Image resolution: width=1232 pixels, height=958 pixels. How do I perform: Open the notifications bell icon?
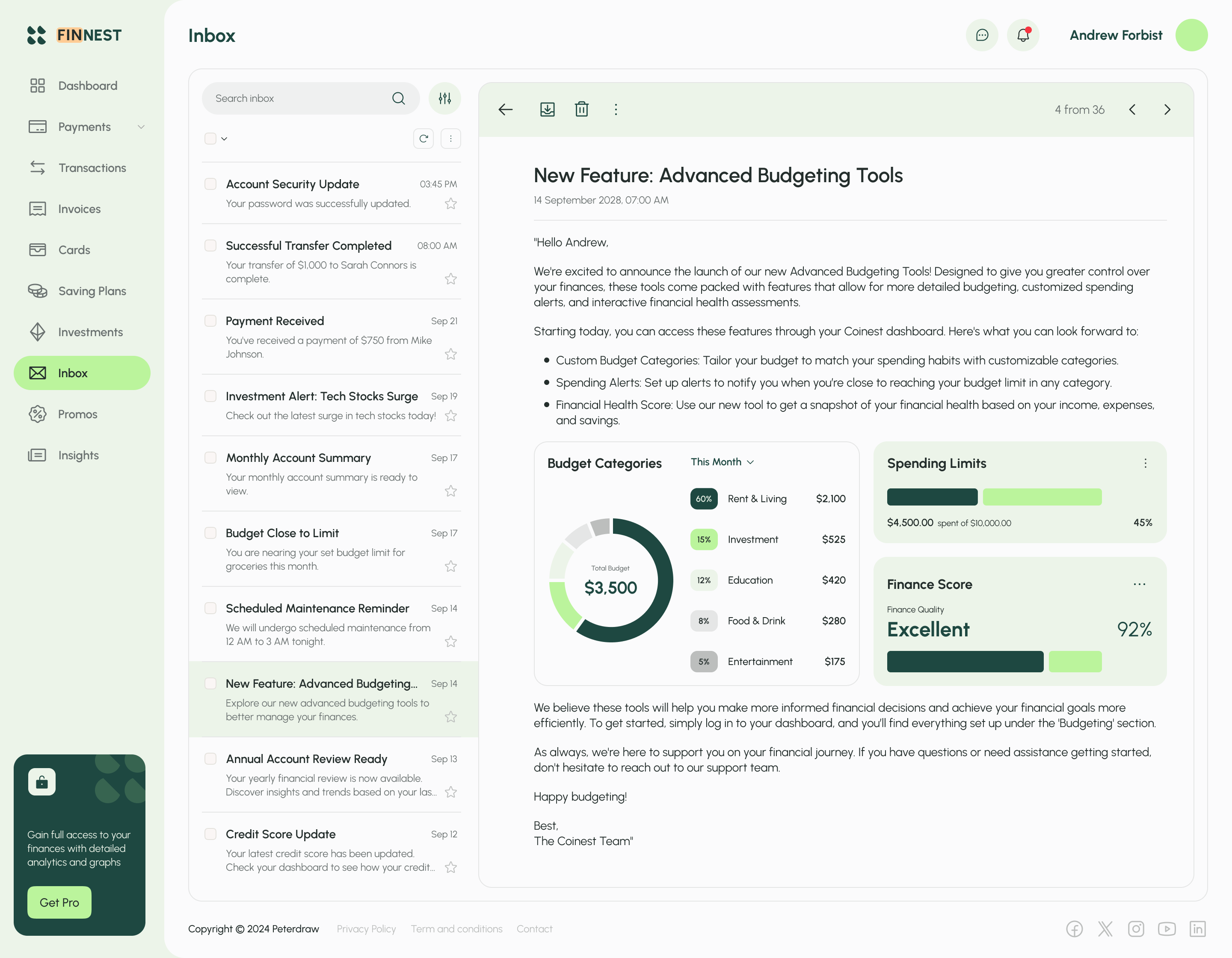[1023, 35]
